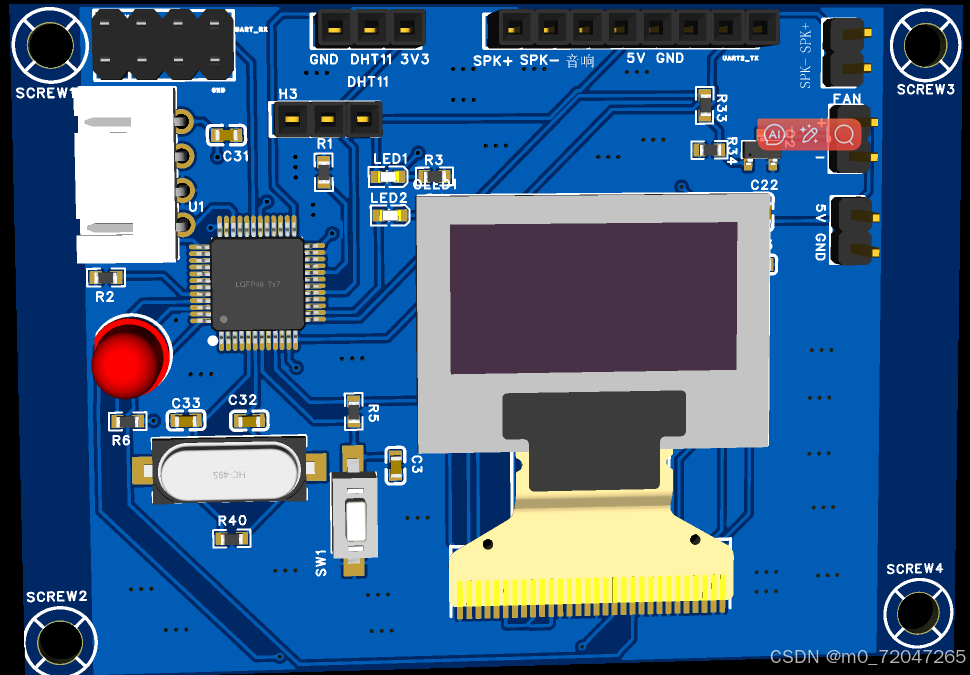This screenshot has height=675, width=970.
Task: Click the FAN connector label
Action: [x=846, y=99]
